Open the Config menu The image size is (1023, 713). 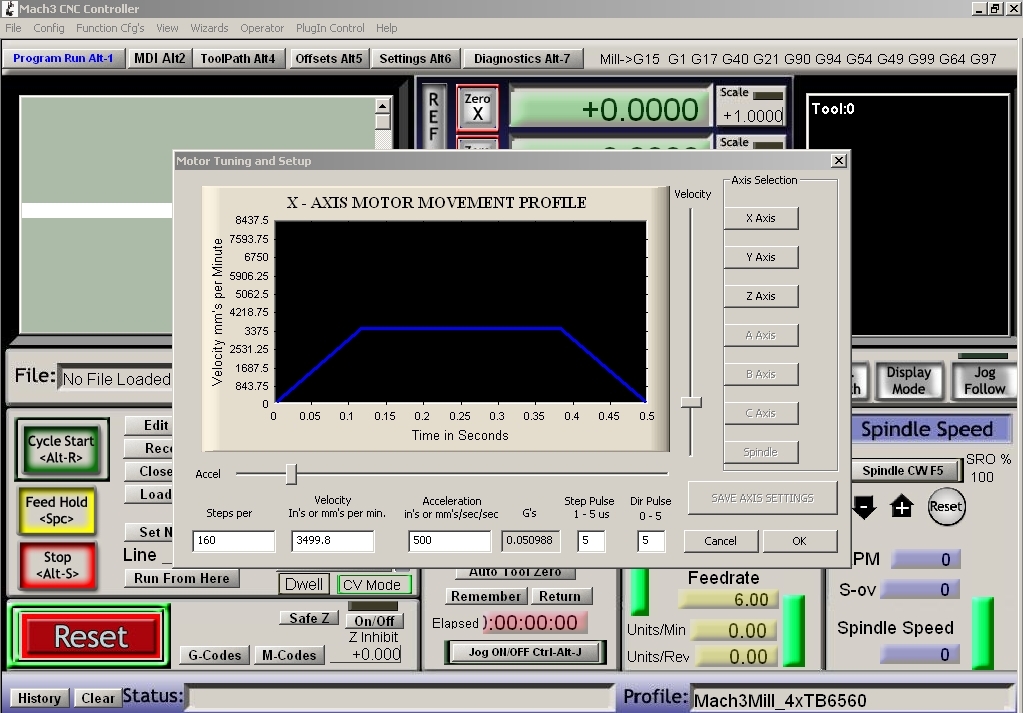coord(49,28)
